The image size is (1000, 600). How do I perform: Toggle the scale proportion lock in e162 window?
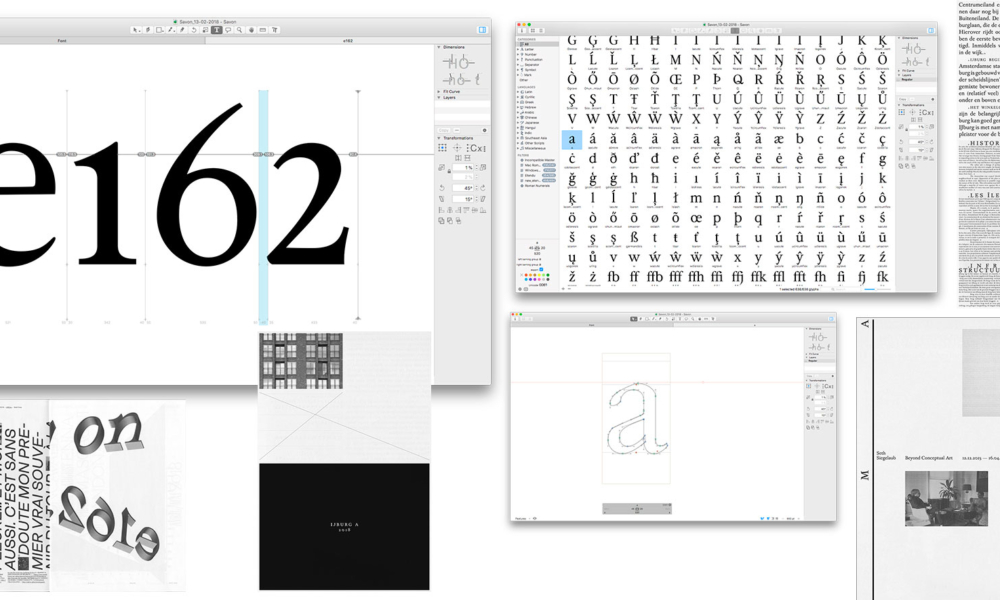click(x=449, y=172)
